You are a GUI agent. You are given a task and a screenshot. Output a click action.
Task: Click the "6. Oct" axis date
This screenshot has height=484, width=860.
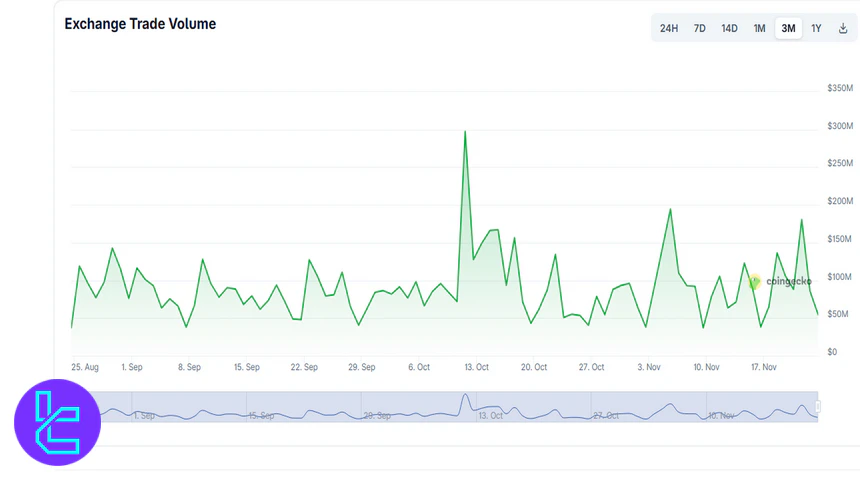click(x=418, y=367)
